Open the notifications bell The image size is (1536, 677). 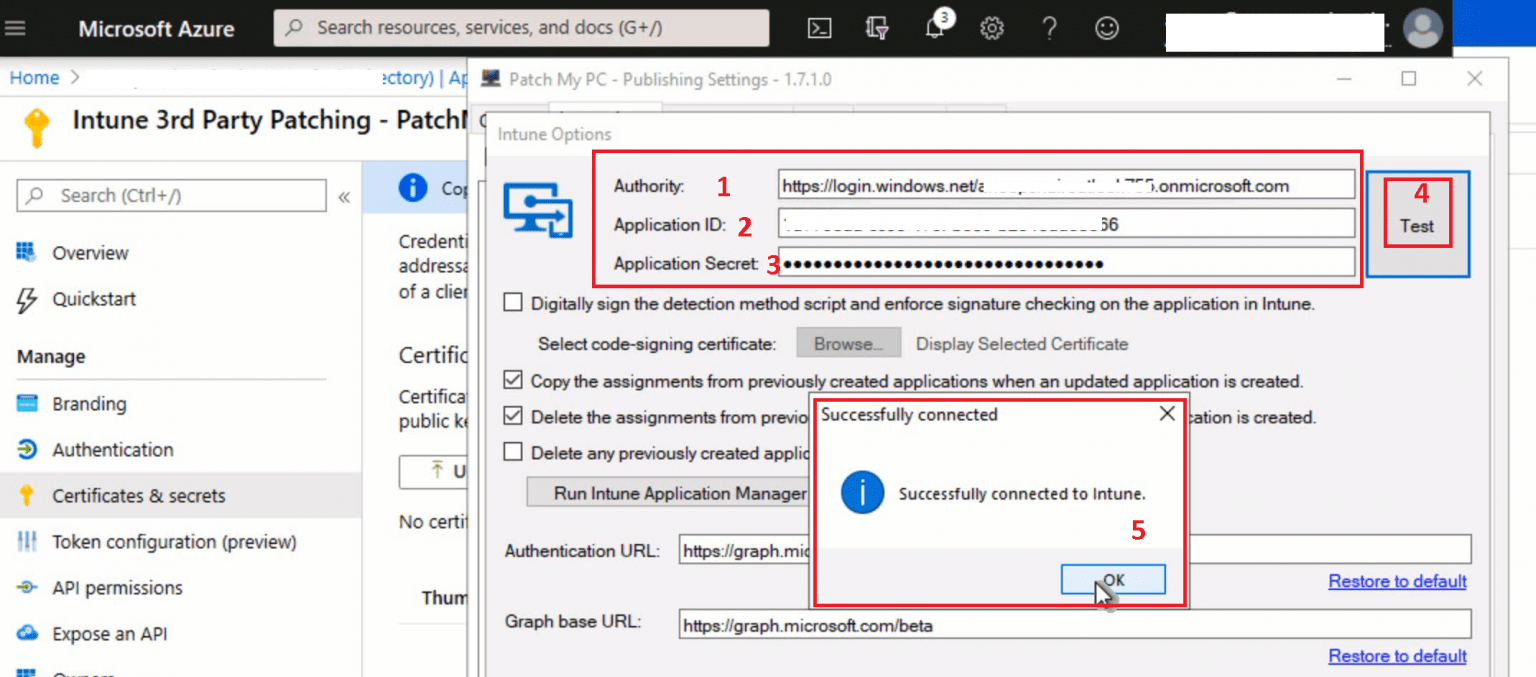point(935,28)
